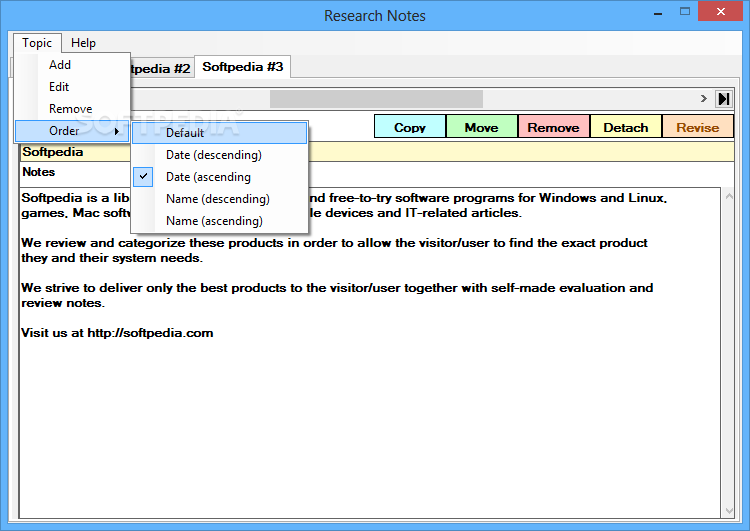
Task: Switch to the Softpedia #3 tab
Action: pyautogui.click(x=243, y=67)
